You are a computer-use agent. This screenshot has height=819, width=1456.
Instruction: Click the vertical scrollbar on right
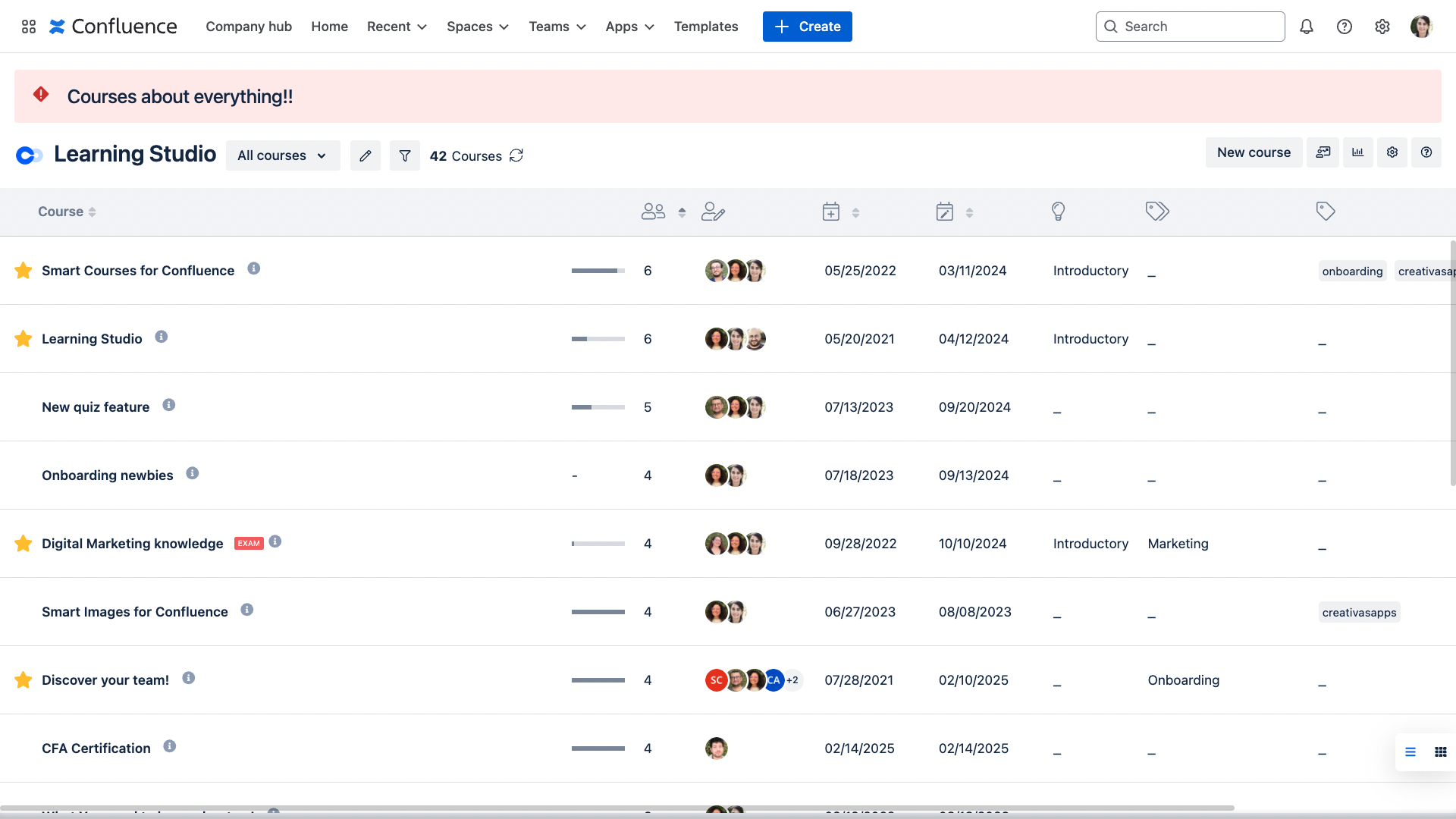coord(1453,362)
